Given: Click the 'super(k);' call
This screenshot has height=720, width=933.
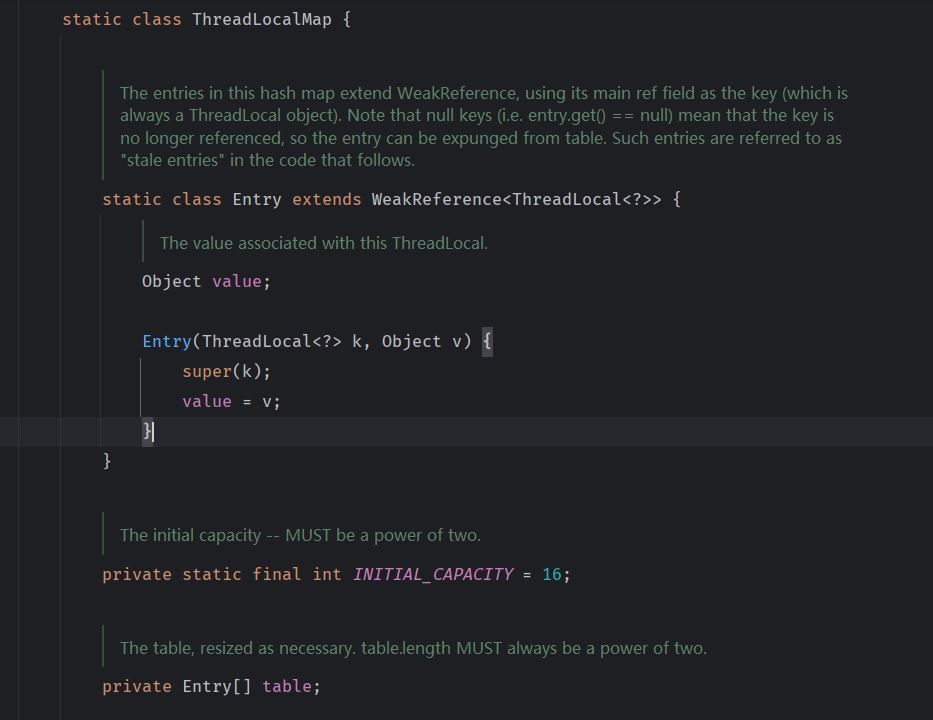Looking at the screenshot, I should [x=227, y=371].
